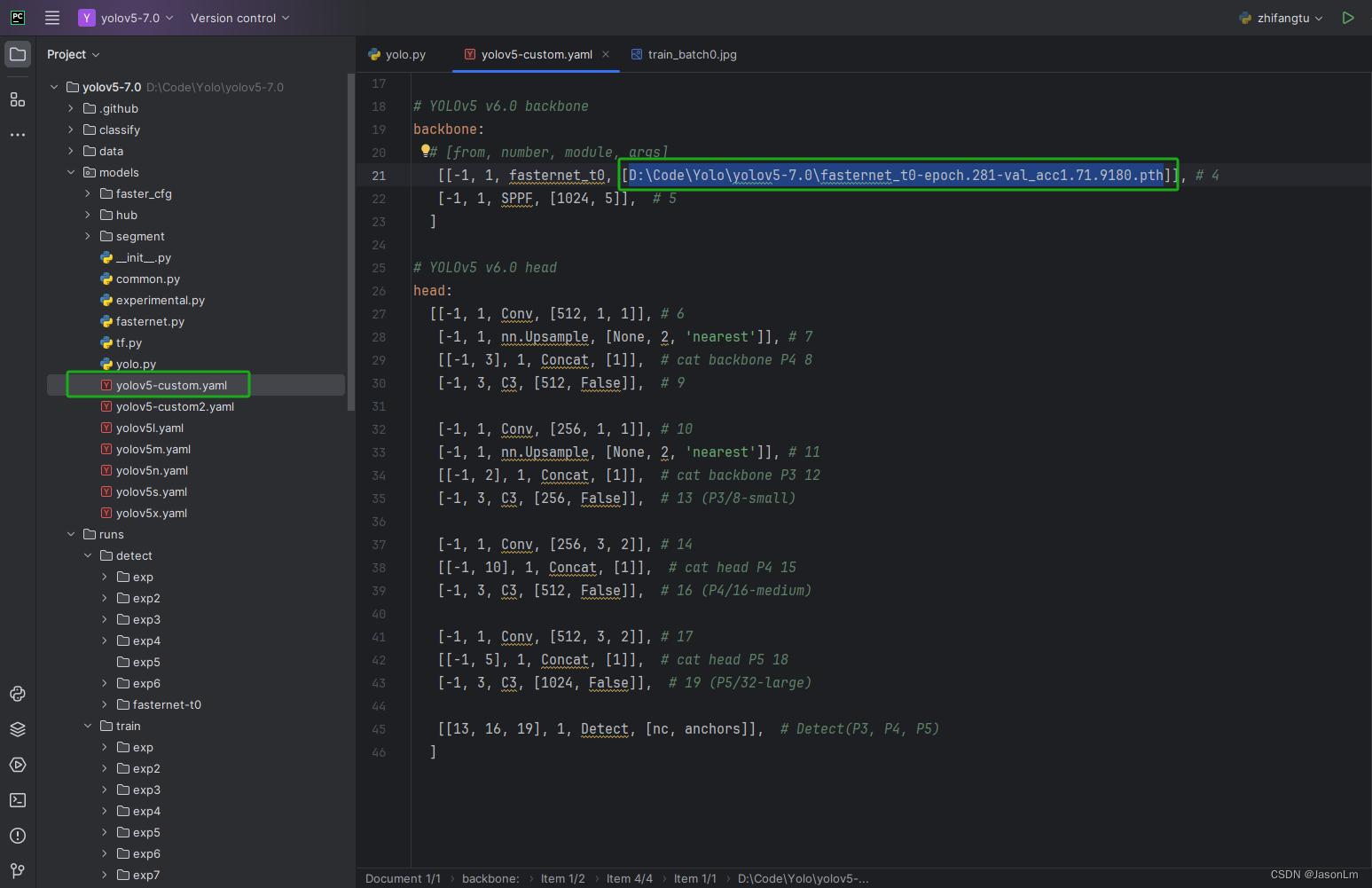Select yolov5s.yaml in the tree
The image size is (1372, 888).
click(x=152, y=491)
